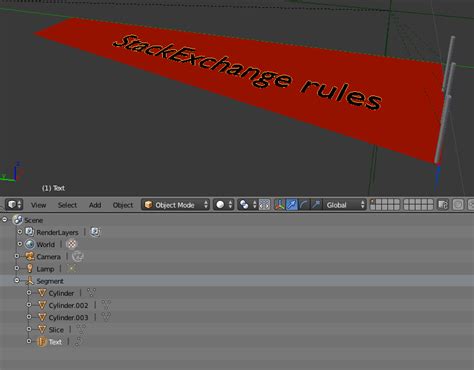Collapse the Segment empty node
The width and height of the screenshot is (474, 370).
point(17,280)
